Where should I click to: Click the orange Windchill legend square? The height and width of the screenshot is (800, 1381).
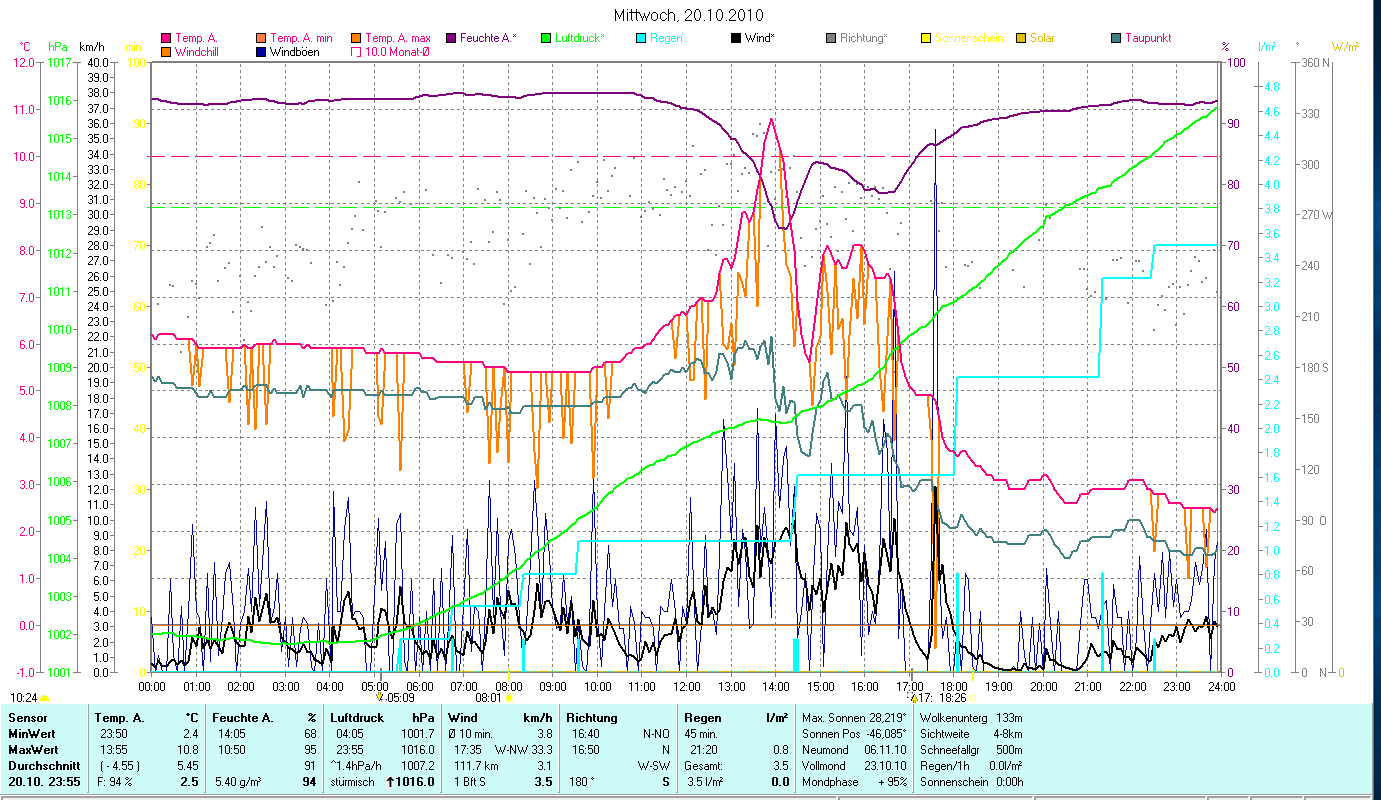(166, 51)
